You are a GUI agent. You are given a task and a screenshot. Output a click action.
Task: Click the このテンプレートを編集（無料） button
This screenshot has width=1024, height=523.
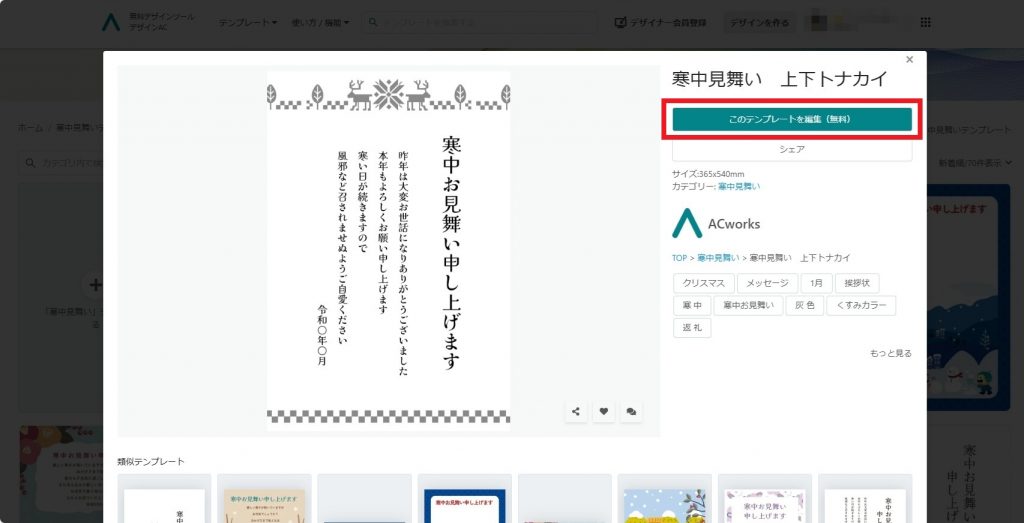coord(792,119)
